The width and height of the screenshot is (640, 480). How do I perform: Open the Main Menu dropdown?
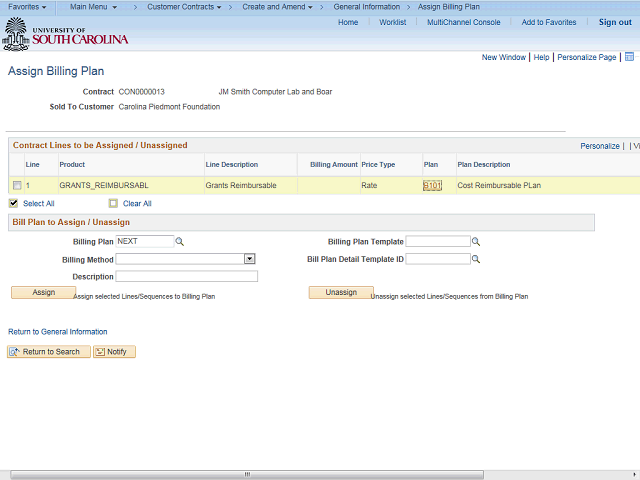[x=93, y=7]
